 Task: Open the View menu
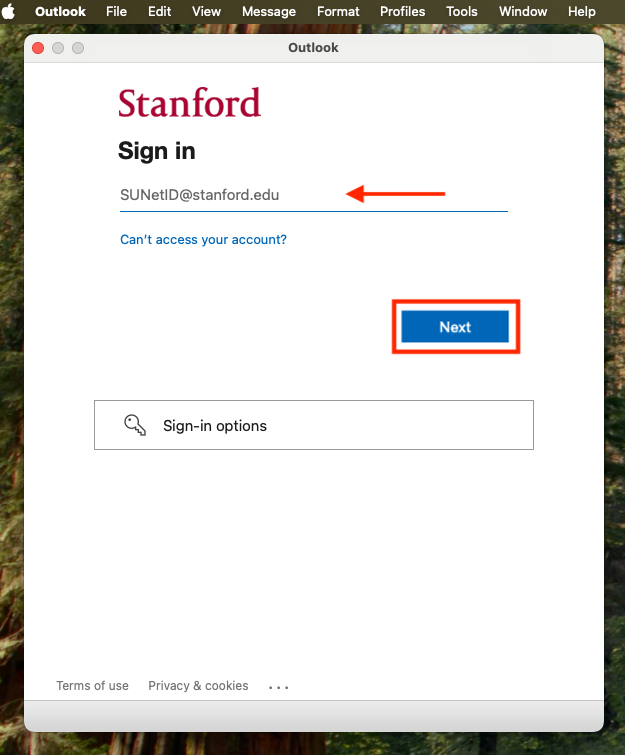tap(206, 11)
